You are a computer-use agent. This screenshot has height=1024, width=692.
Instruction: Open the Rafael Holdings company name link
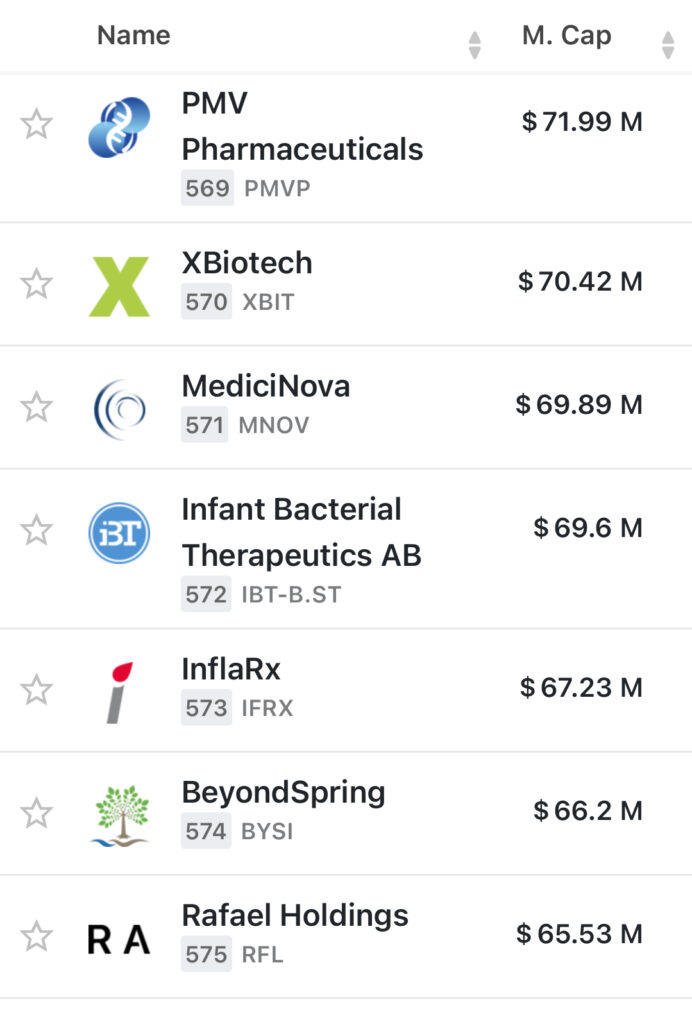coord(295,915)
